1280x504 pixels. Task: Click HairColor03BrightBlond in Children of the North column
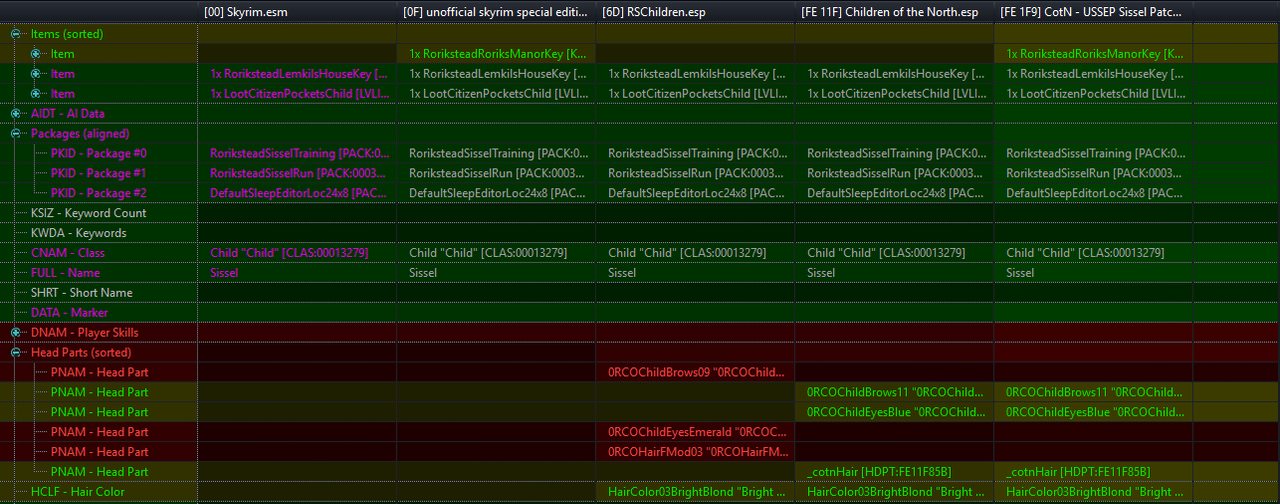tap(897, 492)
